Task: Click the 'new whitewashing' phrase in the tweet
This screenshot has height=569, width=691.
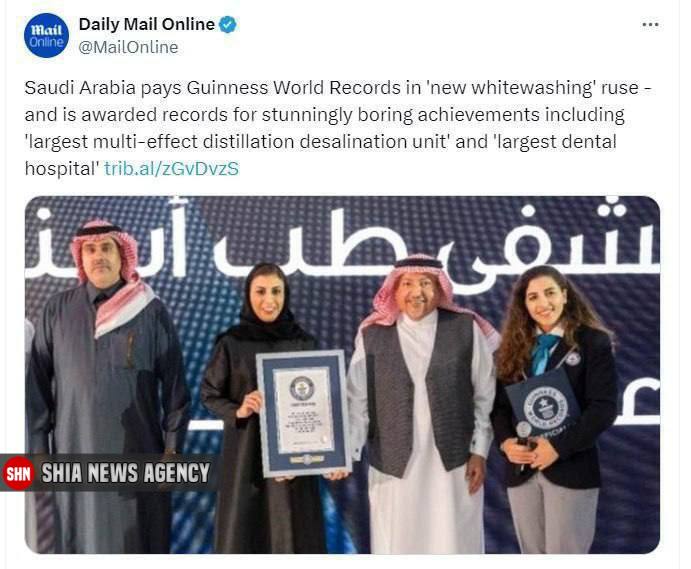Action: (x=512, y=88)
